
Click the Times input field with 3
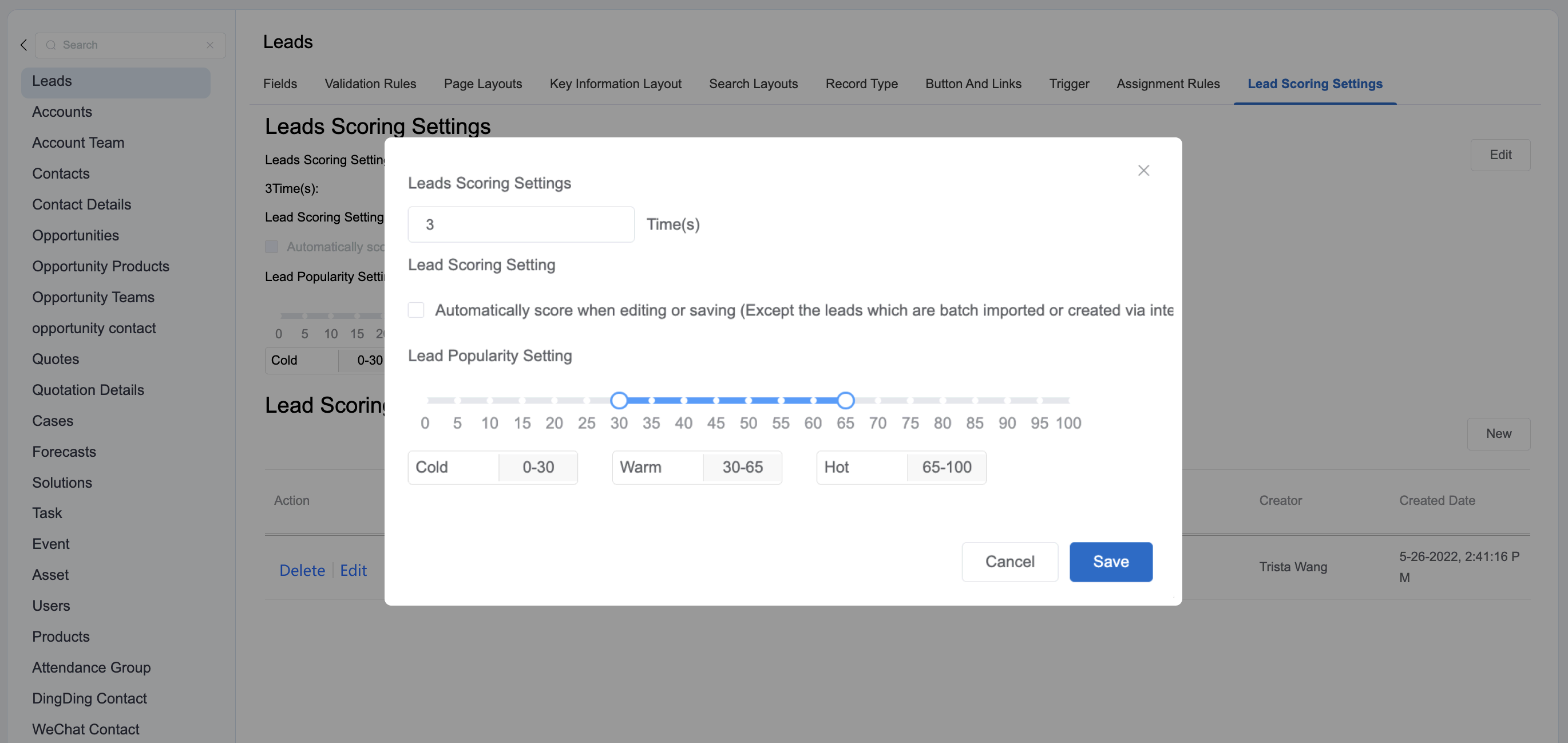pos(520,224)
